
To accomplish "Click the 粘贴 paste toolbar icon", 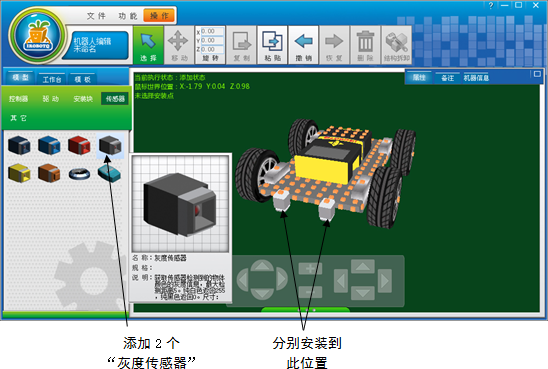I will [273, 45].
